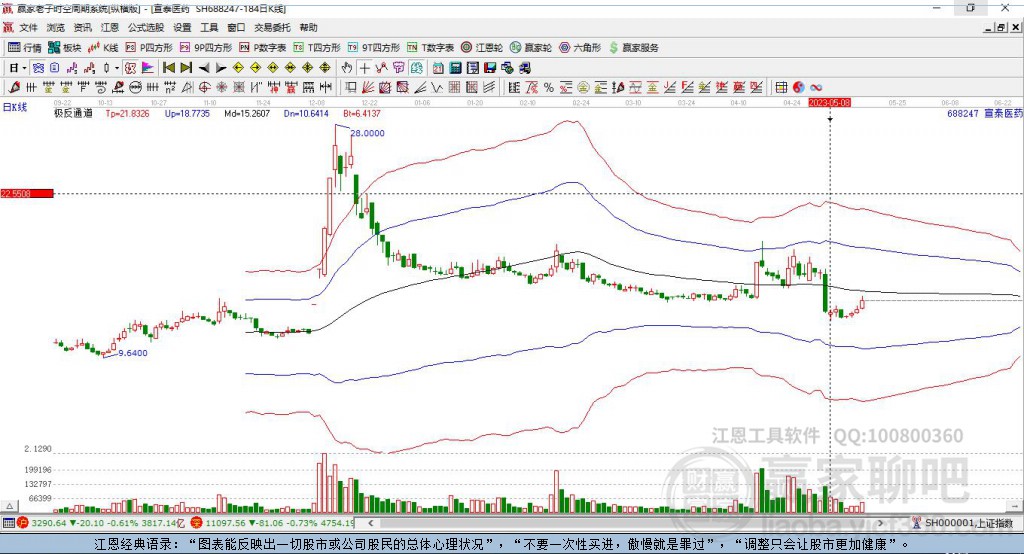Switch to the K线 chart view
Viewport: 1024px width, 554px height.
click(x=103, y=48)
